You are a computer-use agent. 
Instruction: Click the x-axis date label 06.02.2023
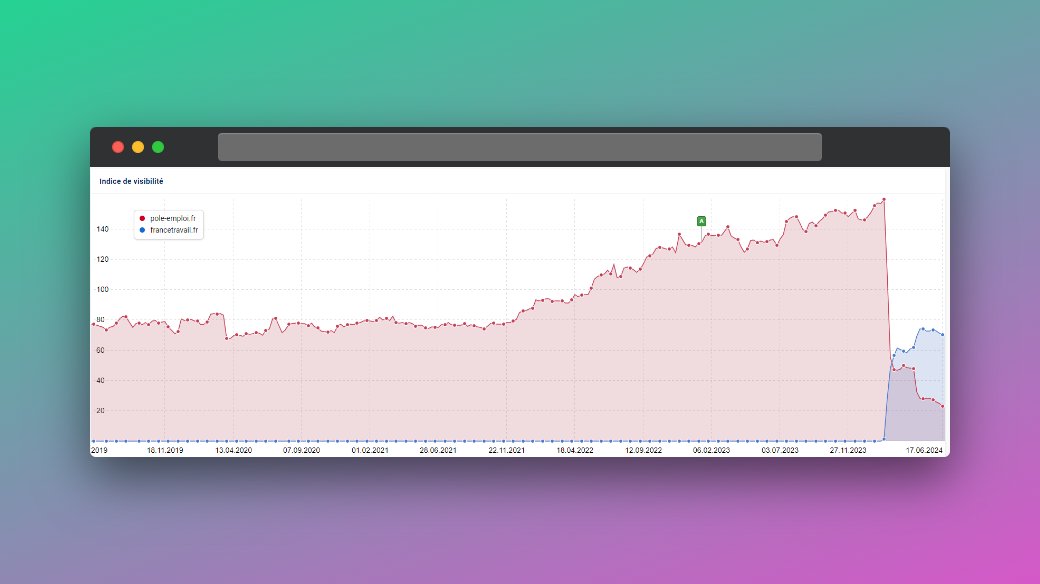[x=712, y=450]
